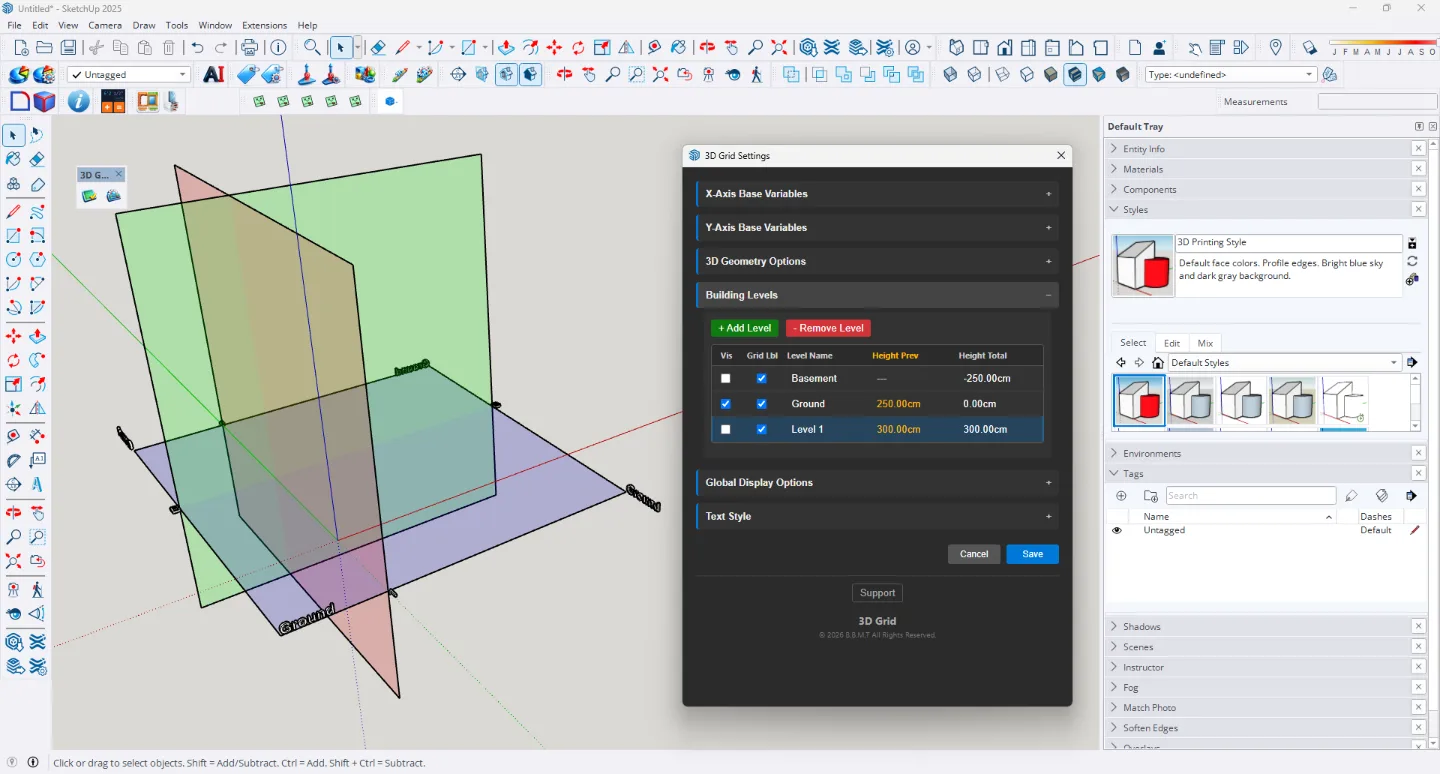Click the AI toolbar icon
Screen dimensions: 1440x774
coord(213,74)
